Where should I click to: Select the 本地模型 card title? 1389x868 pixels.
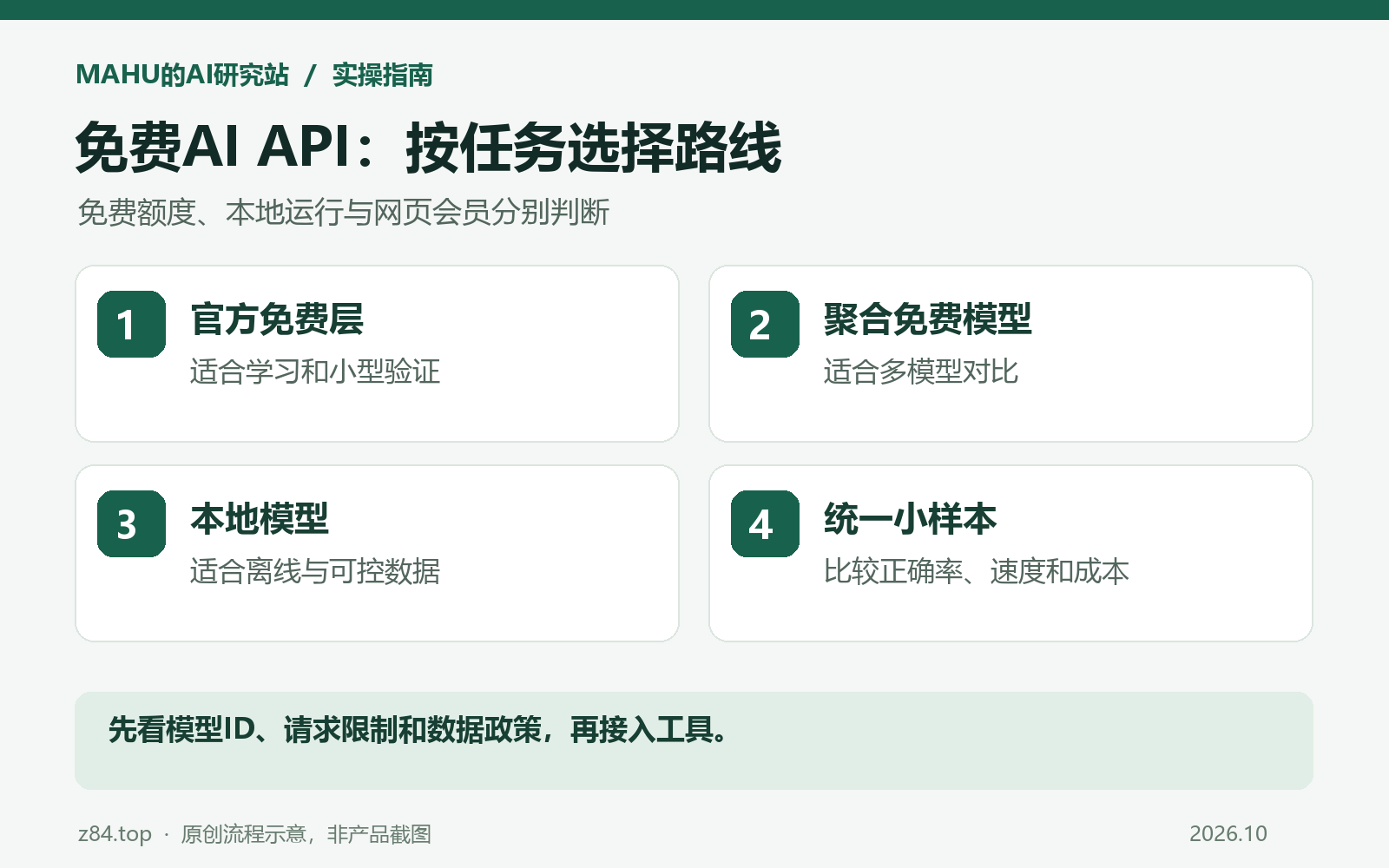[260, 519]
